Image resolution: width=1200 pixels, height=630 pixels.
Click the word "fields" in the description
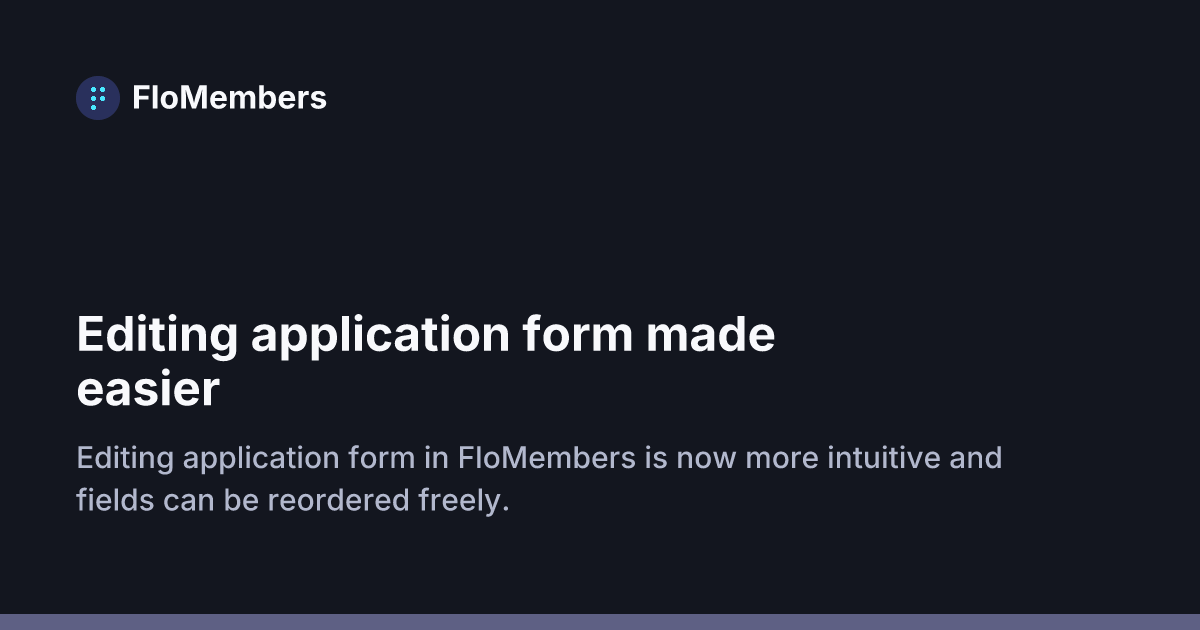115,501
